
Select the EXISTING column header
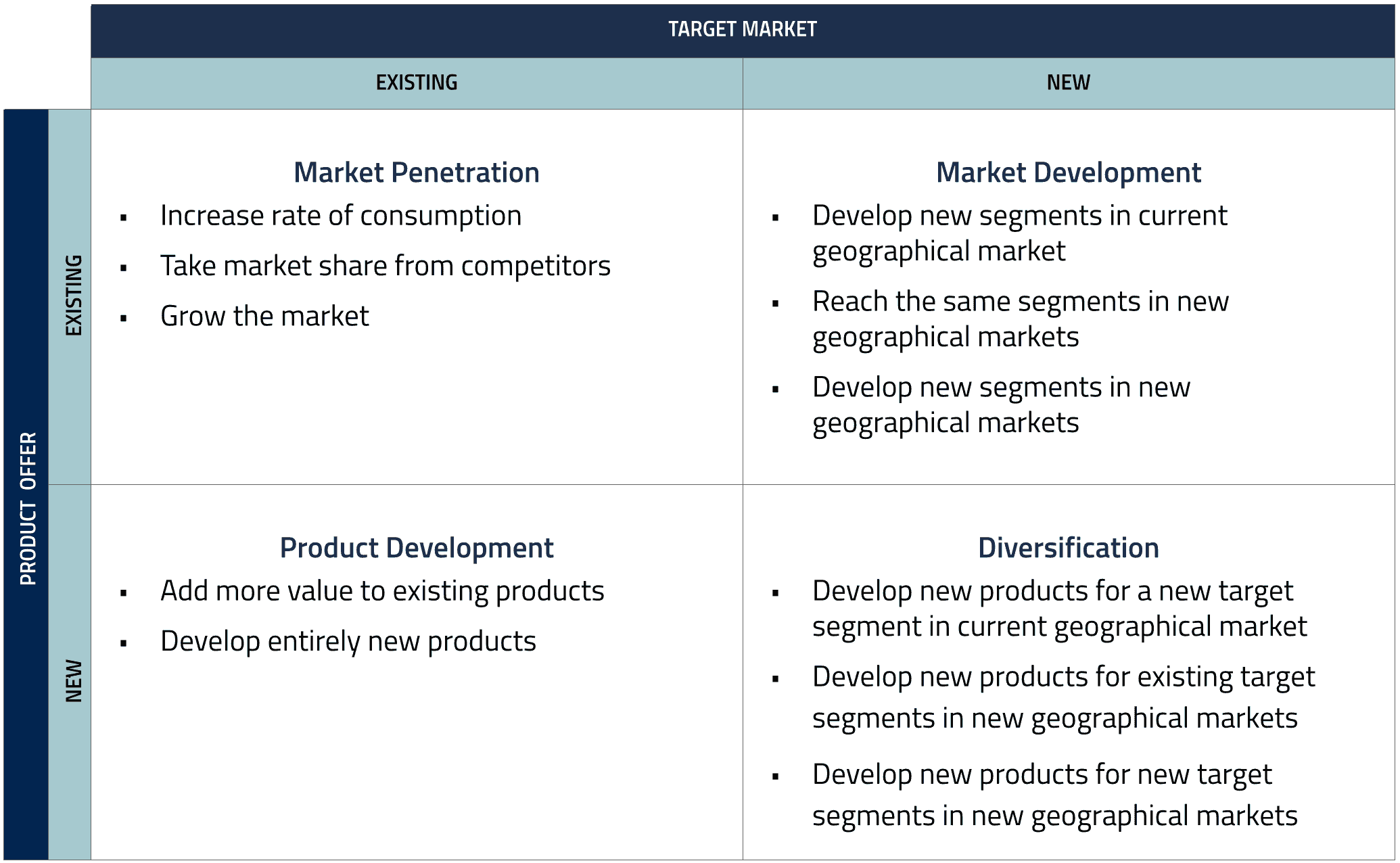coord(417,83)
